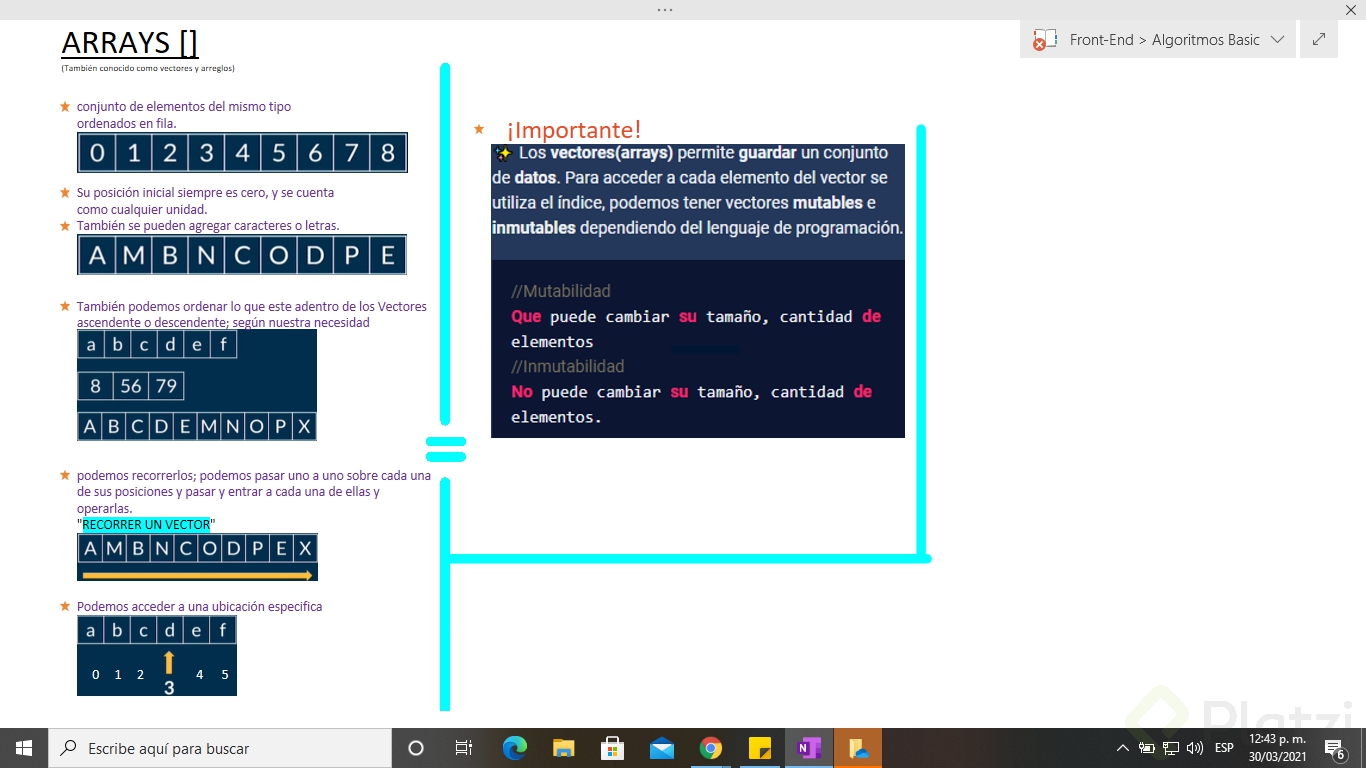The height and width of the screenshot is (768, 1366).
Task: Click the star tag beside 'Podemos acceder'
Action: point(65,606)
